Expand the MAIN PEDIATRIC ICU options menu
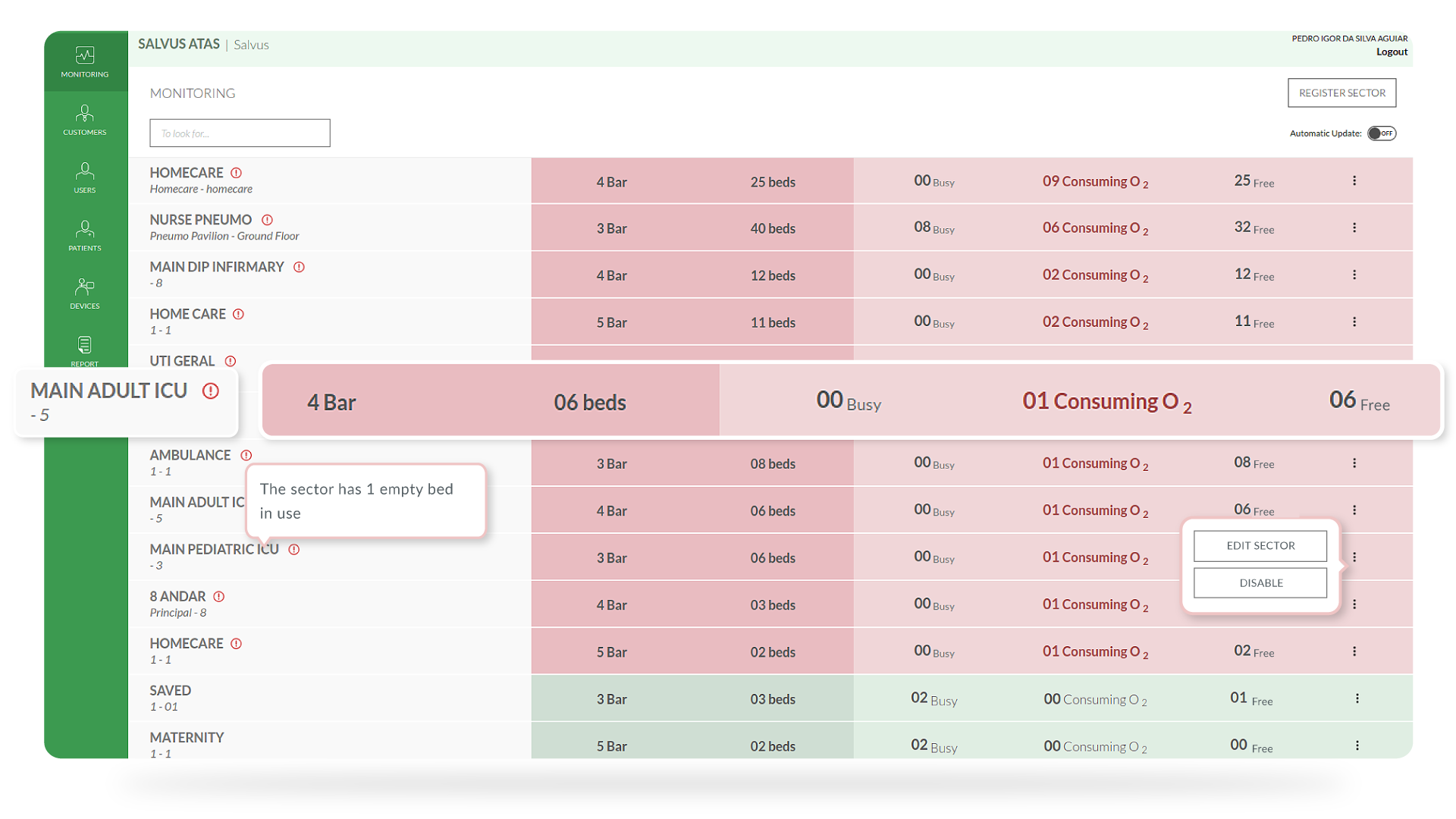 click(1354, 556)
